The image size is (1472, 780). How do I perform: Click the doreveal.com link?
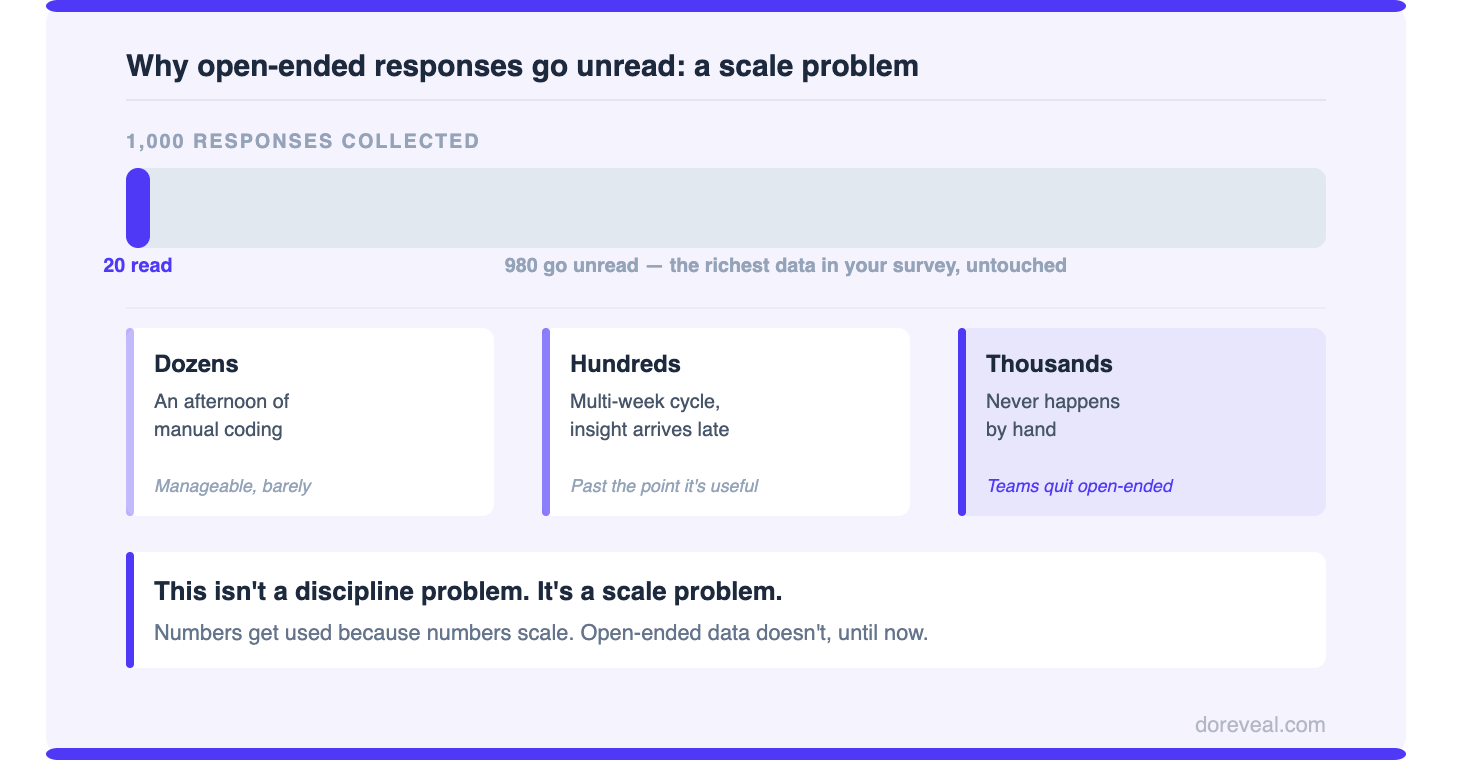point(1260,725)
